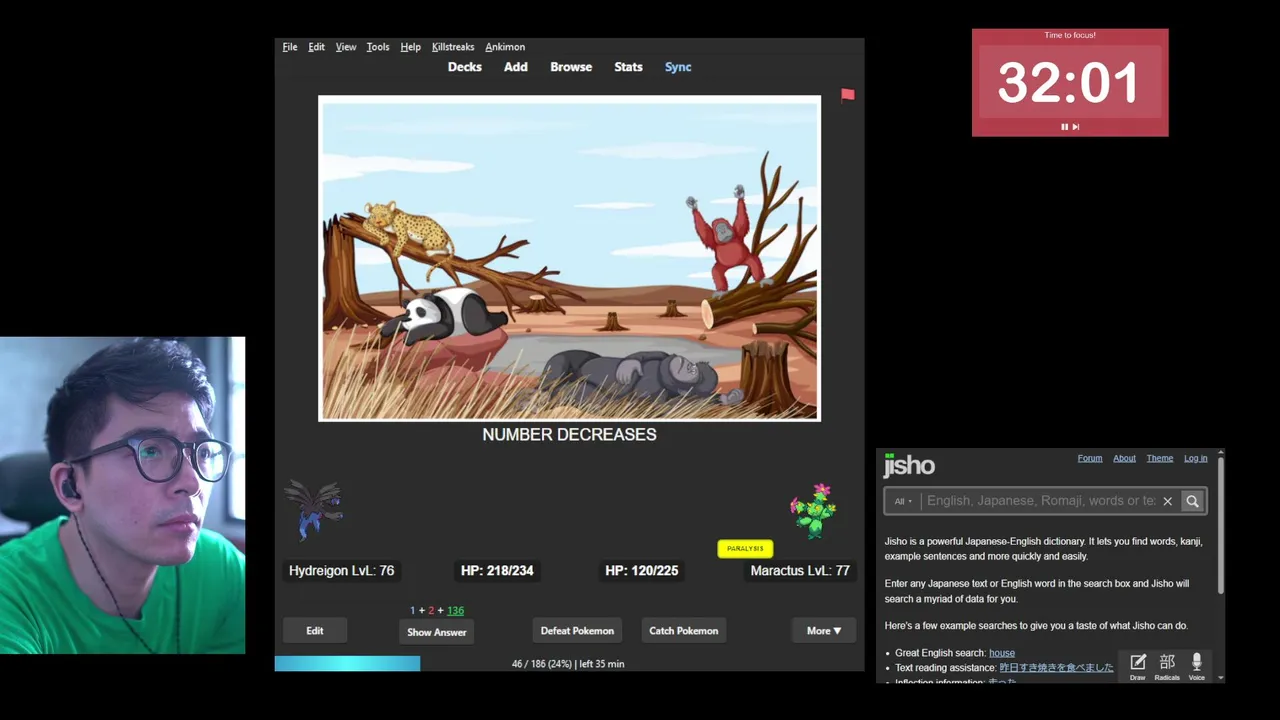Open the Jisho About link
The height and width of the screenshot is (720, 1280).
point(1124,458)
